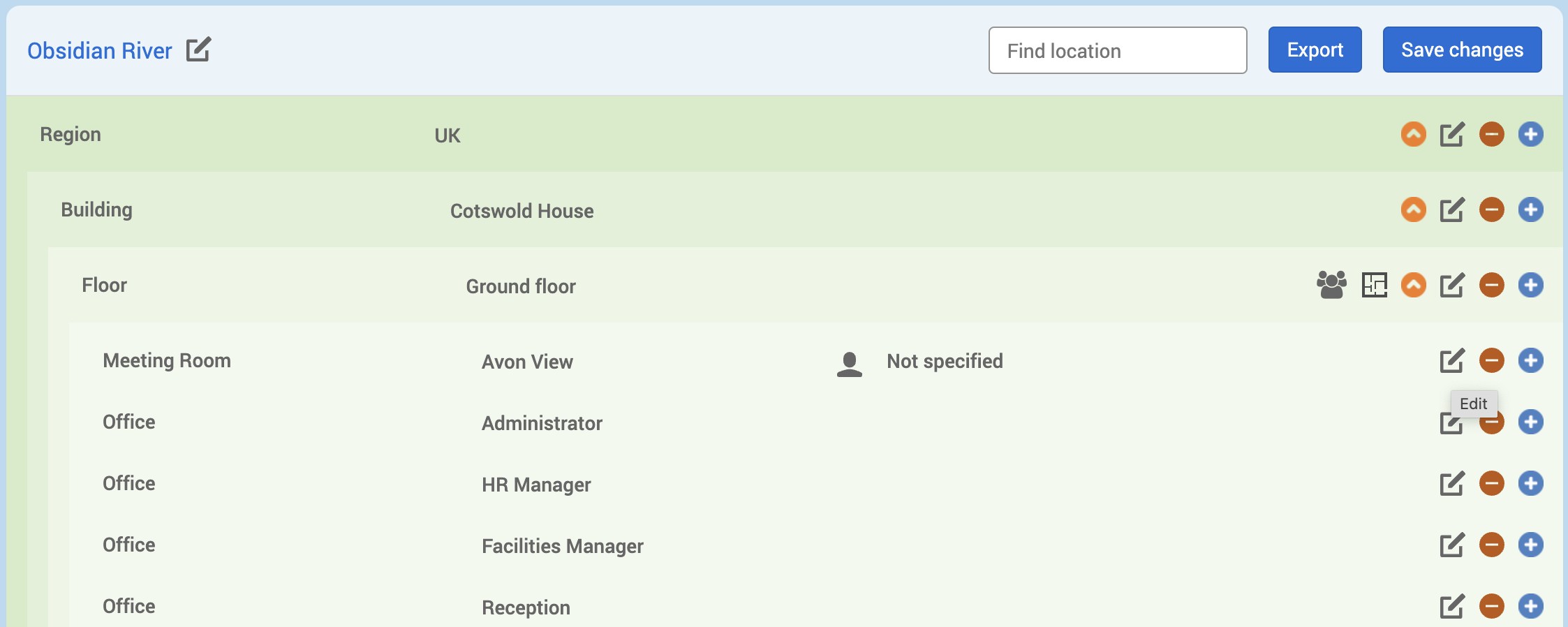
Task: Click the Export button
Action: click(x=1315, y=50)
